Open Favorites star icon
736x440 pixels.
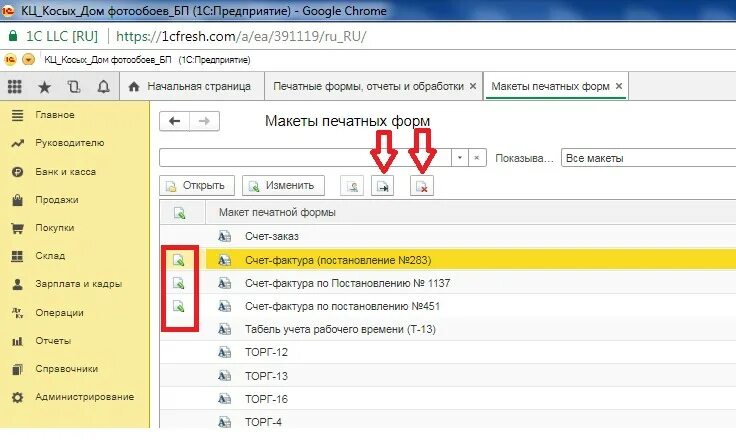[x=45, y=86]
